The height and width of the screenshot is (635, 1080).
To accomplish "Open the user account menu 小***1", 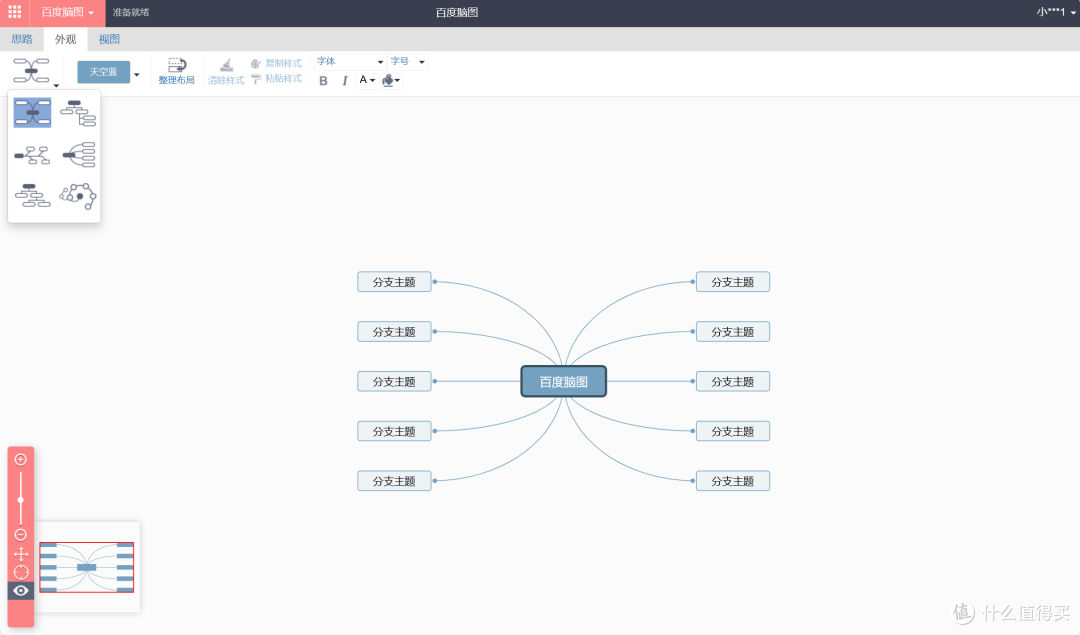I will (1056, 12).
